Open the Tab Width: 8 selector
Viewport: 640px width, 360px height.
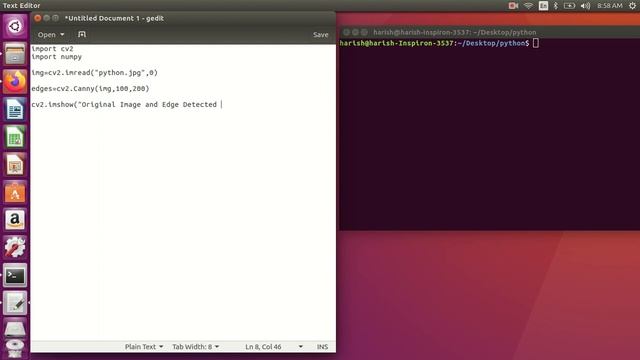click(x=196, y=347)
